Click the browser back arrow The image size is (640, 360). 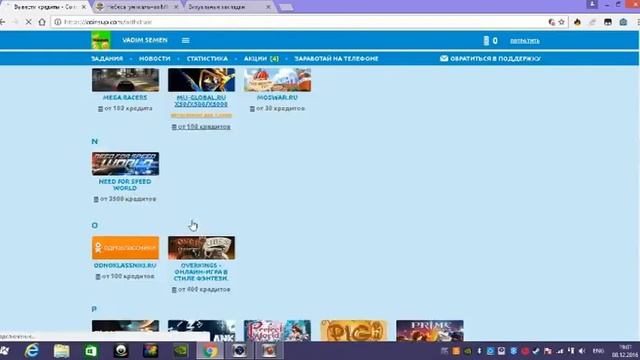pos(2,22)
